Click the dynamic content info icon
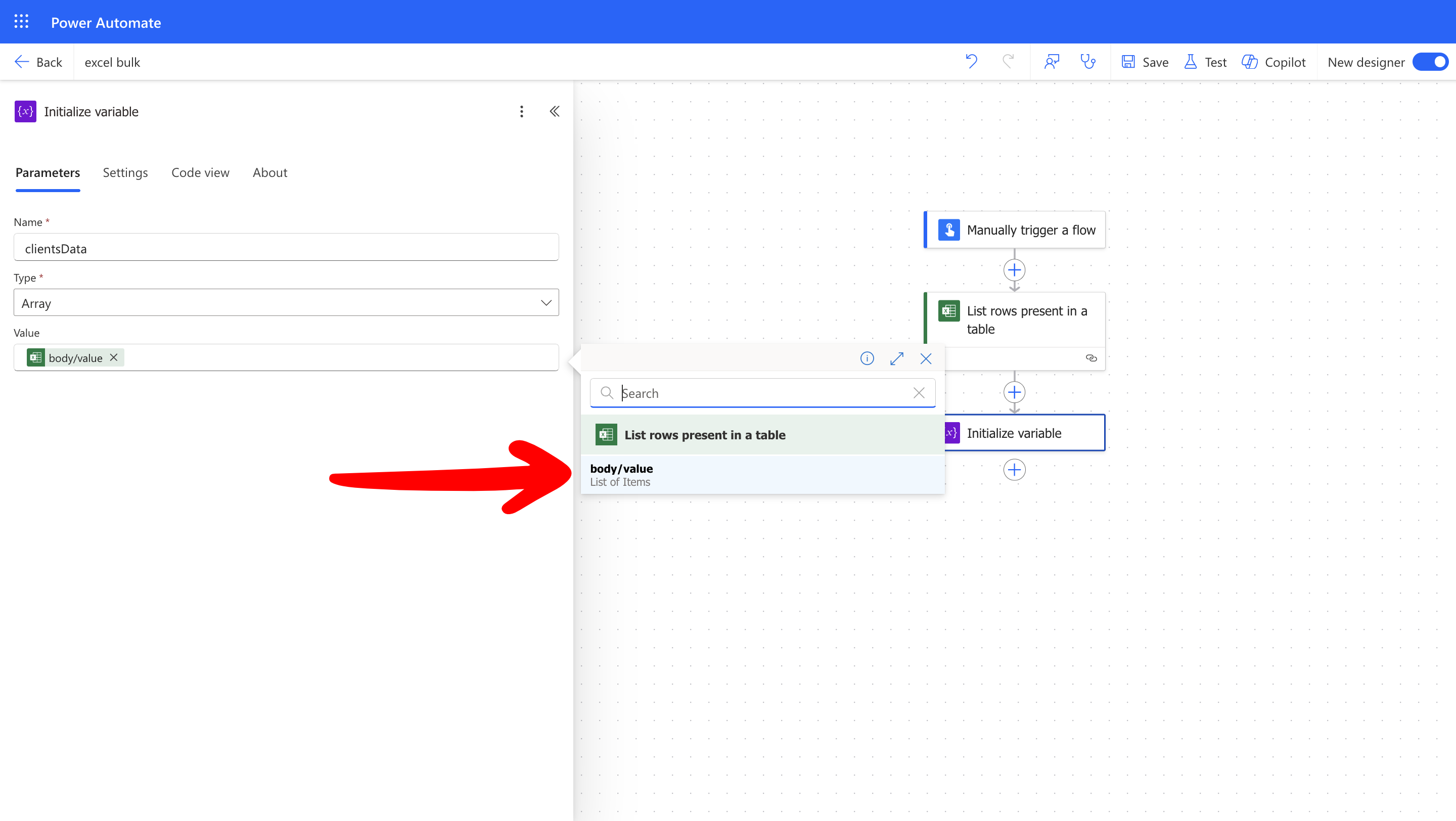This screenshot has width=1456, height=821. pyautogui.click(x=867, y=358)
